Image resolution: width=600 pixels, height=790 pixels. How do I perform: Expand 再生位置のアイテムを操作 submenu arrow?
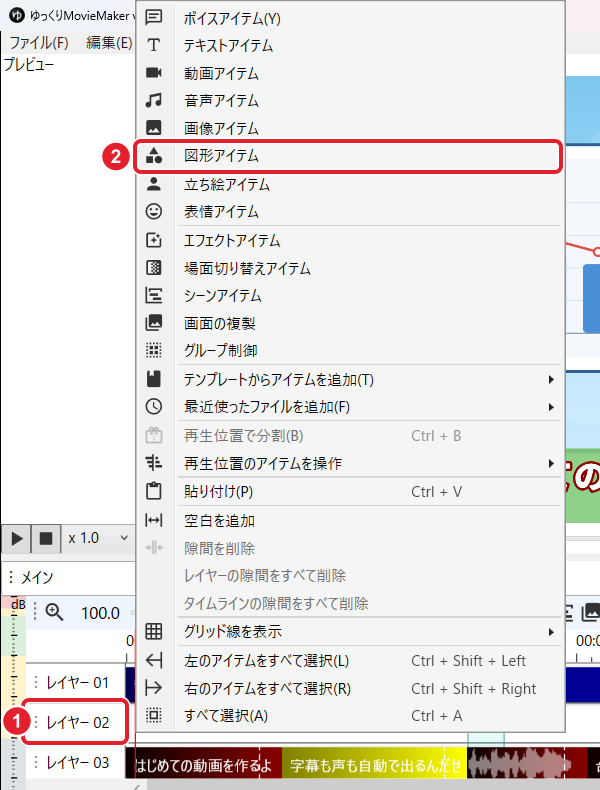[552, 463]
